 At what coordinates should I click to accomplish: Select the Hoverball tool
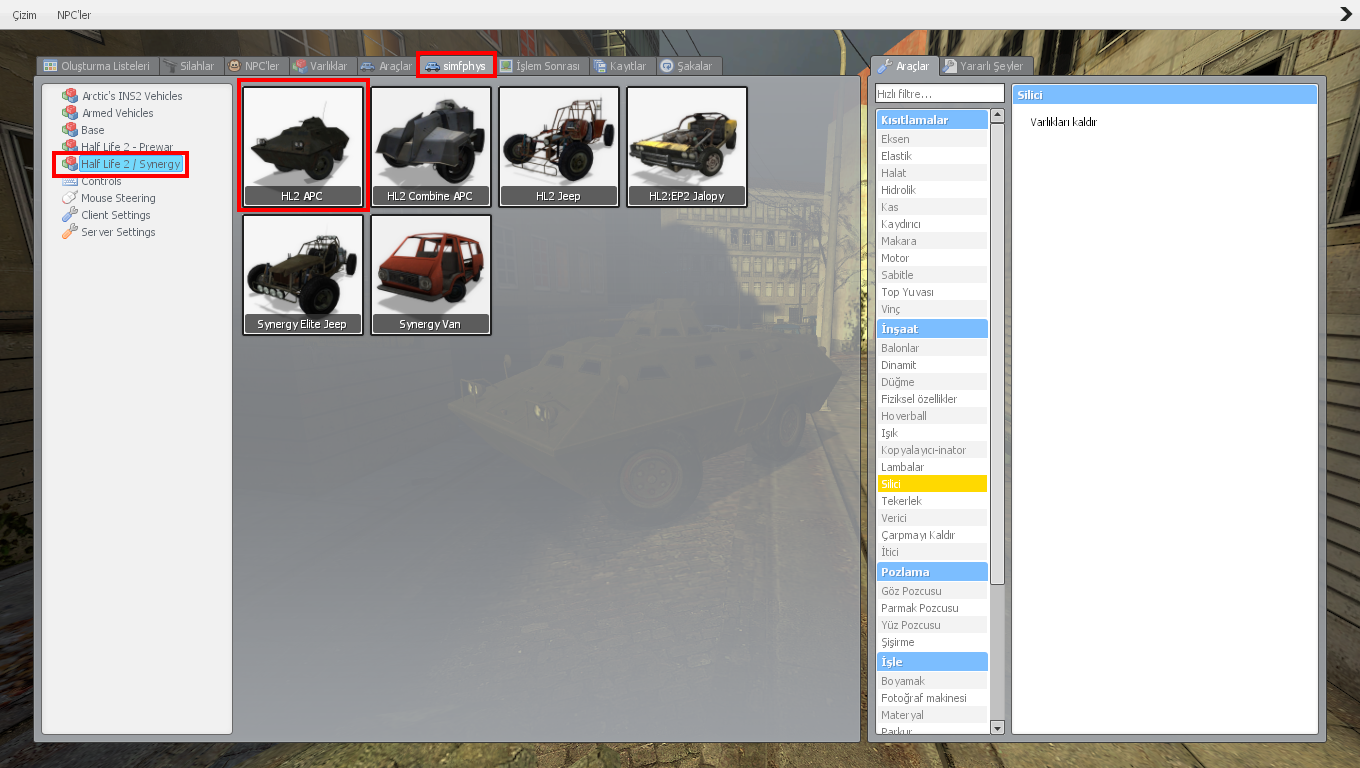click(932, 416)
